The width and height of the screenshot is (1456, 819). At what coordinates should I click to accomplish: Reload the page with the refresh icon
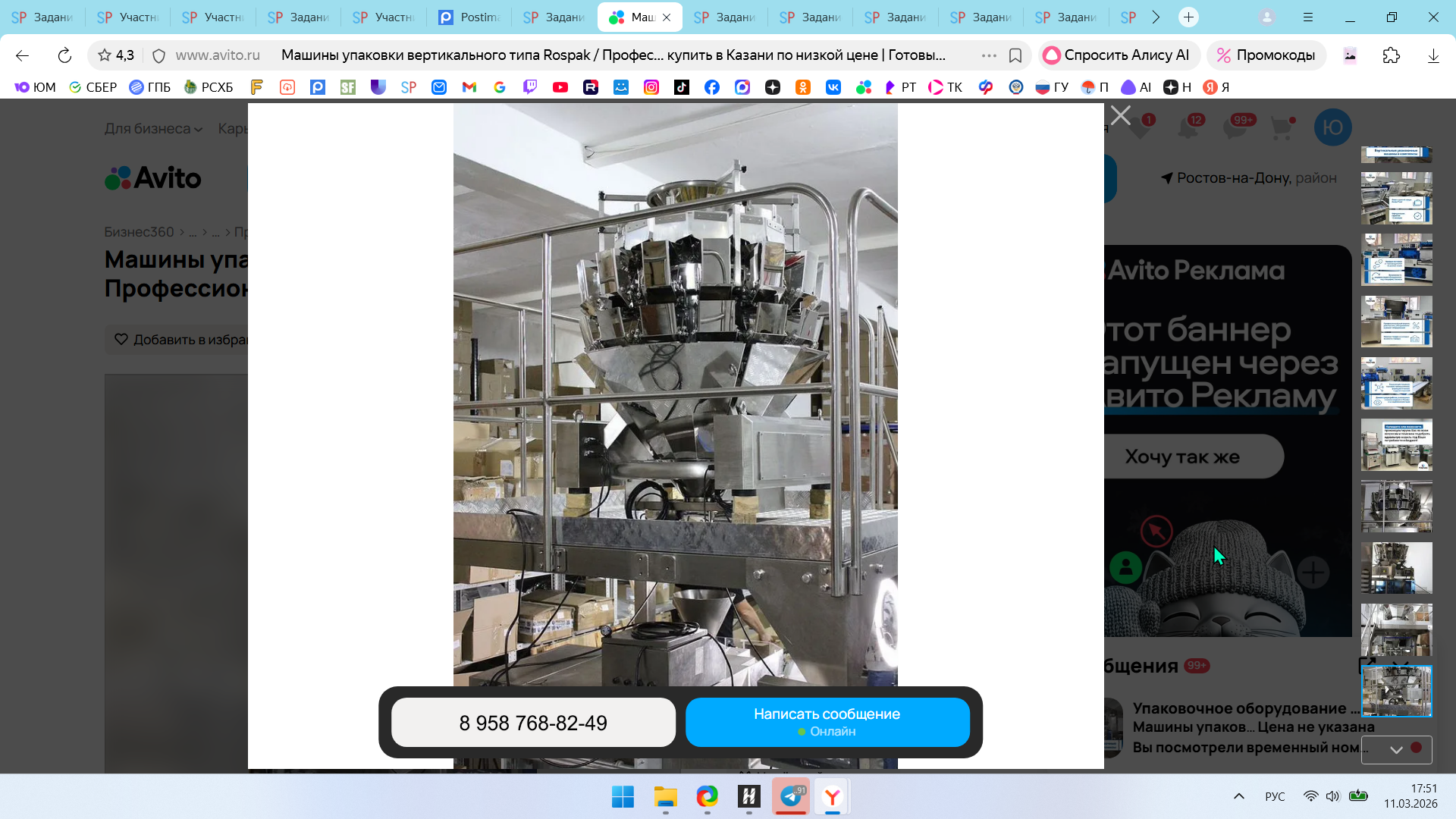point(64,55)
